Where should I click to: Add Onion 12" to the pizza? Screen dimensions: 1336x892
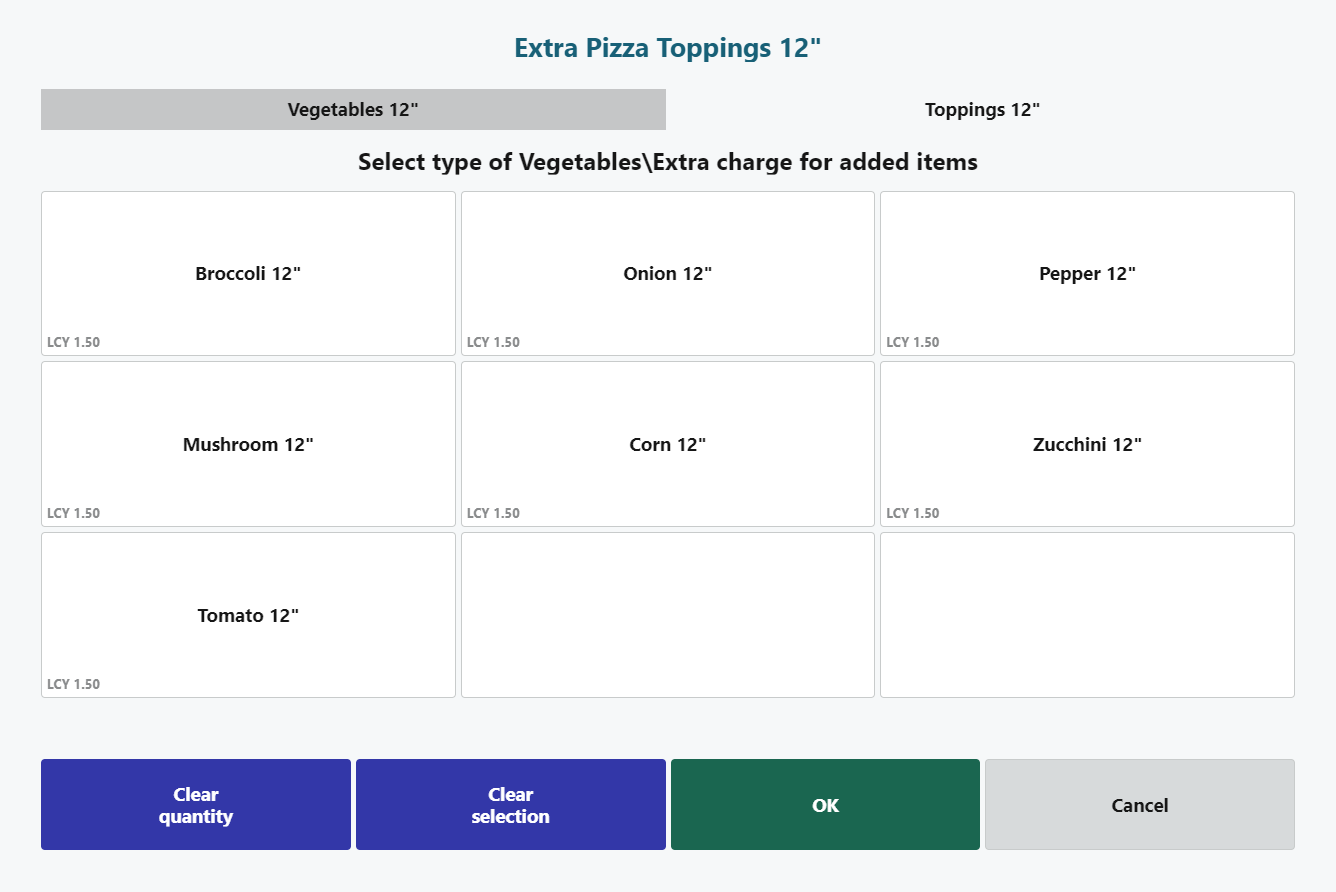click(667, 273)
